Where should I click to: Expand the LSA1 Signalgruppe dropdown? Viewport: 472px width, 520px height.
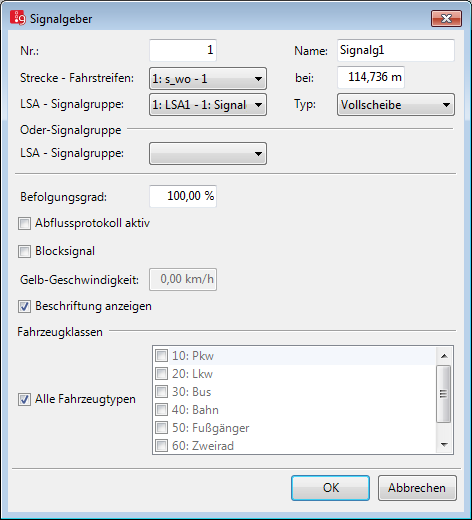point(208,105)
